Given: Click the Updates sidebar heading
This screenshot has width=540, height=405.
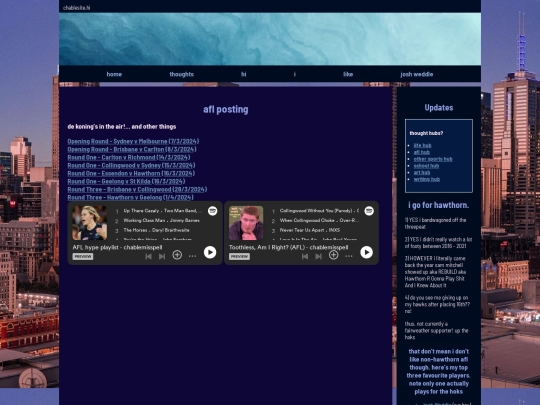Looking at the screenshot, I should coord(439,107).
